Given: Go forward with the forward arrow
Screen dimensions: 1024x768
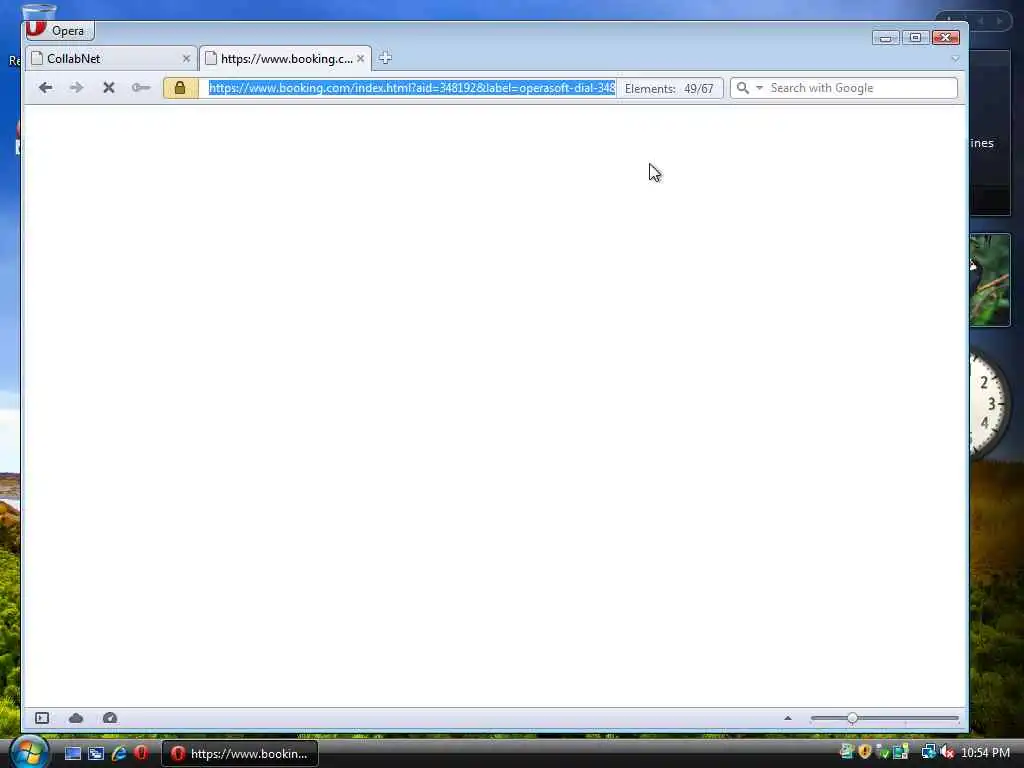Looking at the screenshot, I should tap(76, 88).
